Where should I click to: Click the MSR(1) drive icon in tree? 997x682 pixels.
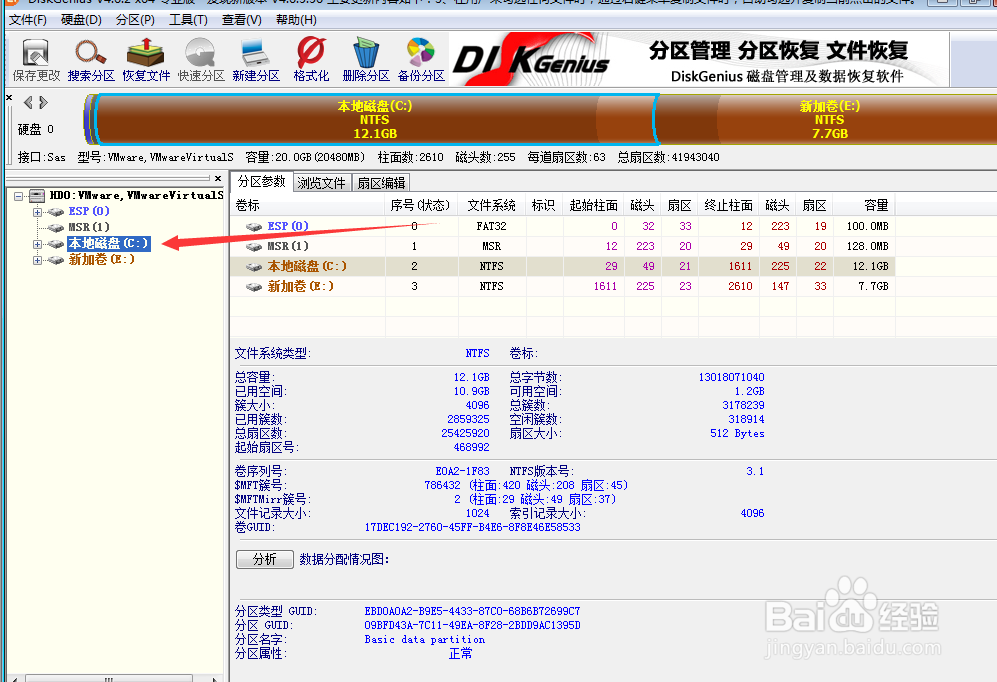[57, 228]
